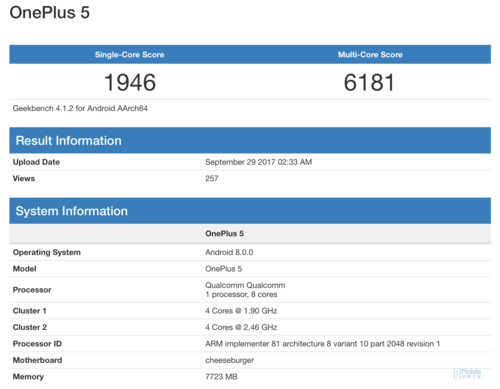Select the Views label
The width and height of the screenshot is (500, 389).
pyautogui.click(x=24, y=178)
